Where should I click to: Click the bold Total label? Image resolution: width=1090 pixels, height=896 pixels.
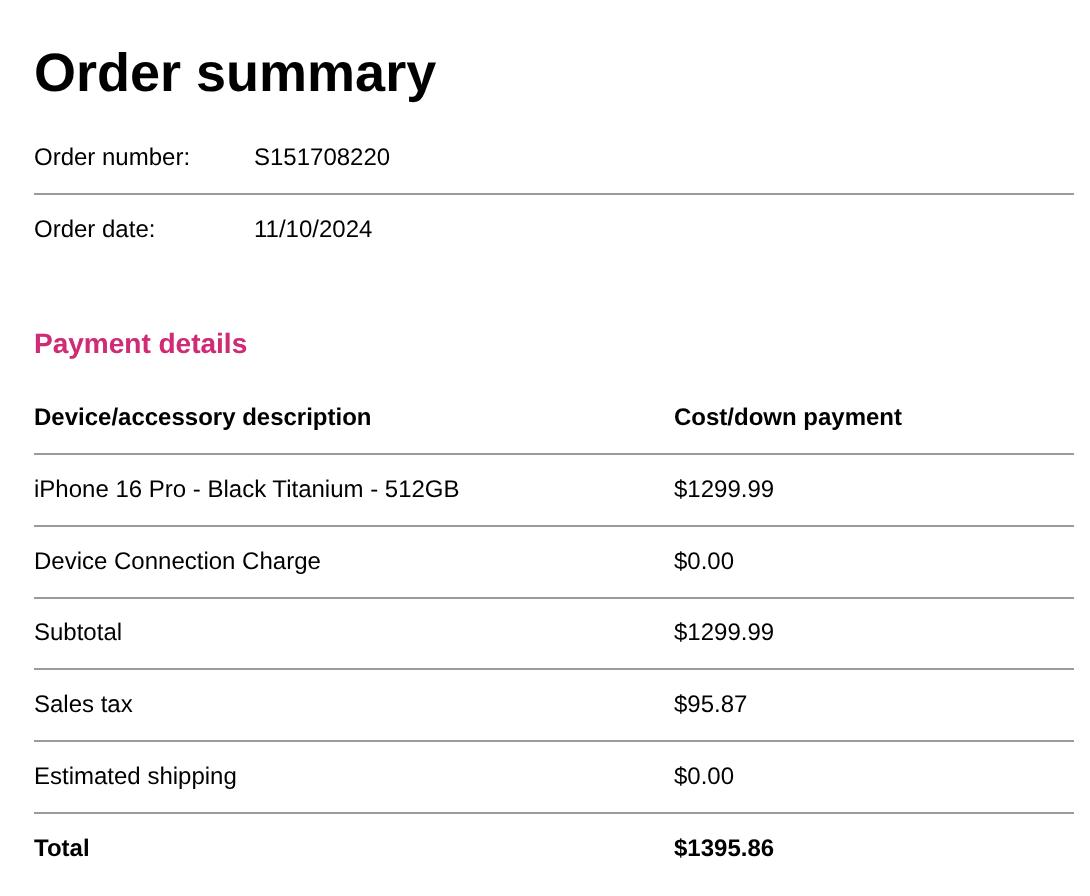tap(62, 849)
